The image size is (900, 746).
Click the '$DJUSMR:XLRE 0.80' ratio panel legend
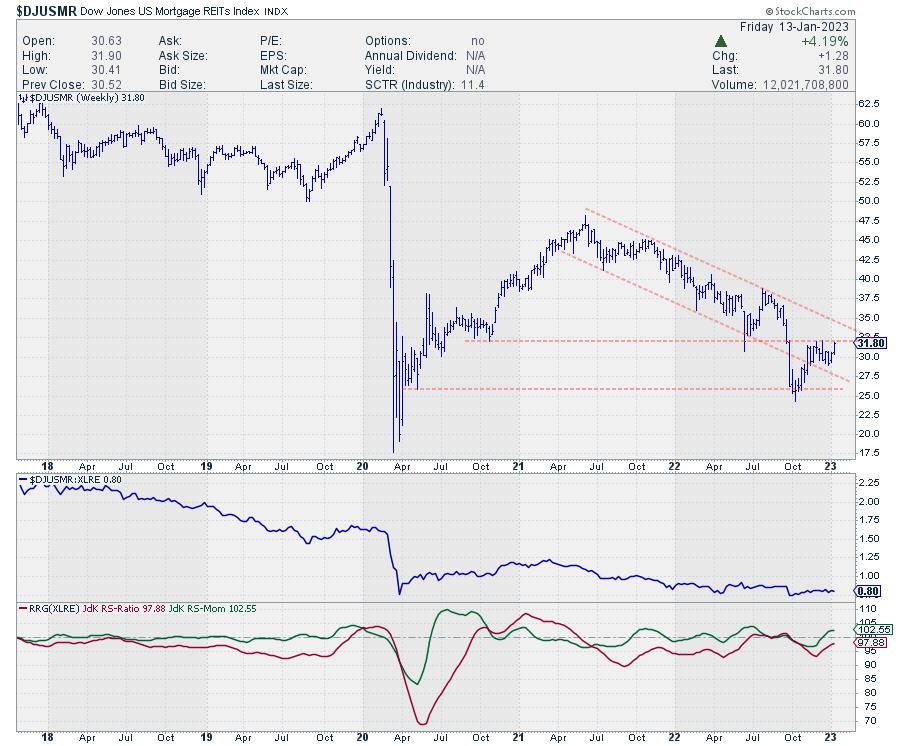[x=70, y=479]
